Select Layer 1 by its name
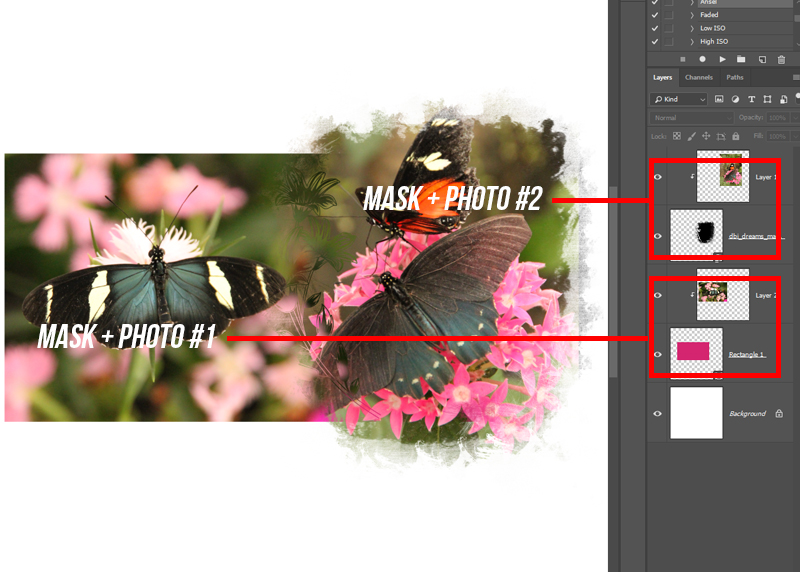Screen dimensions: 800x572 (x=765, y=177)
